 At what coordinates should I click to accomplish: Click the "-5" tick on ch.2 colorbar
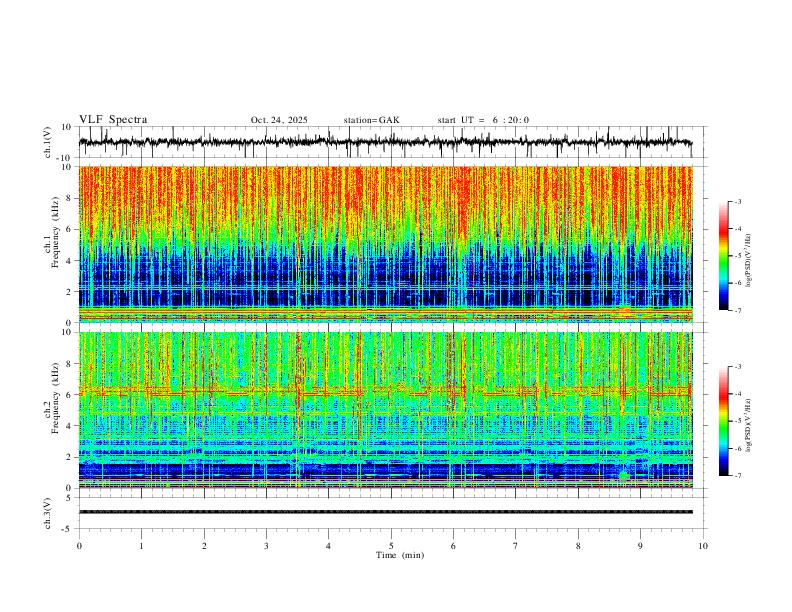click(738, 421)
